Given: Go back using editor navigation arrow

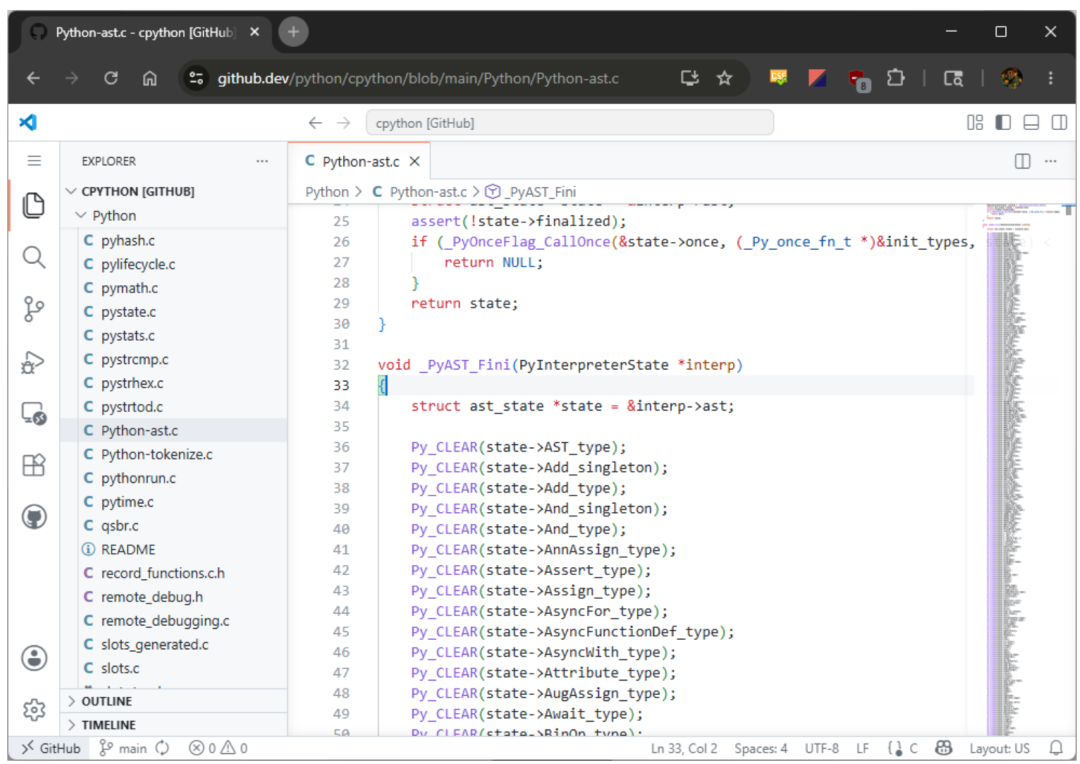Looking at the screenshot, I should point(315,123).
